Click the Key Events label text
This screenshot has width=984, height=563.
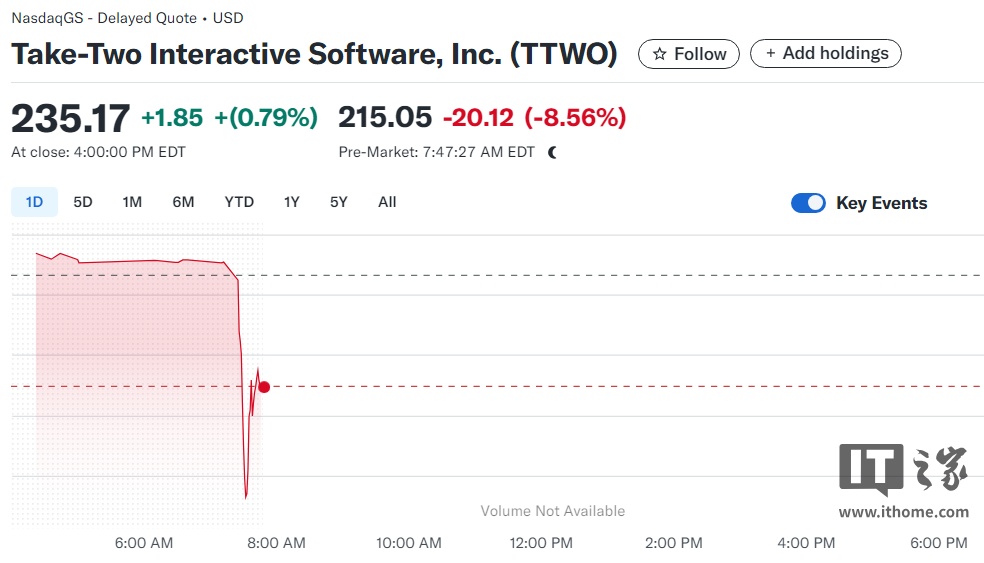coord(882,203)
